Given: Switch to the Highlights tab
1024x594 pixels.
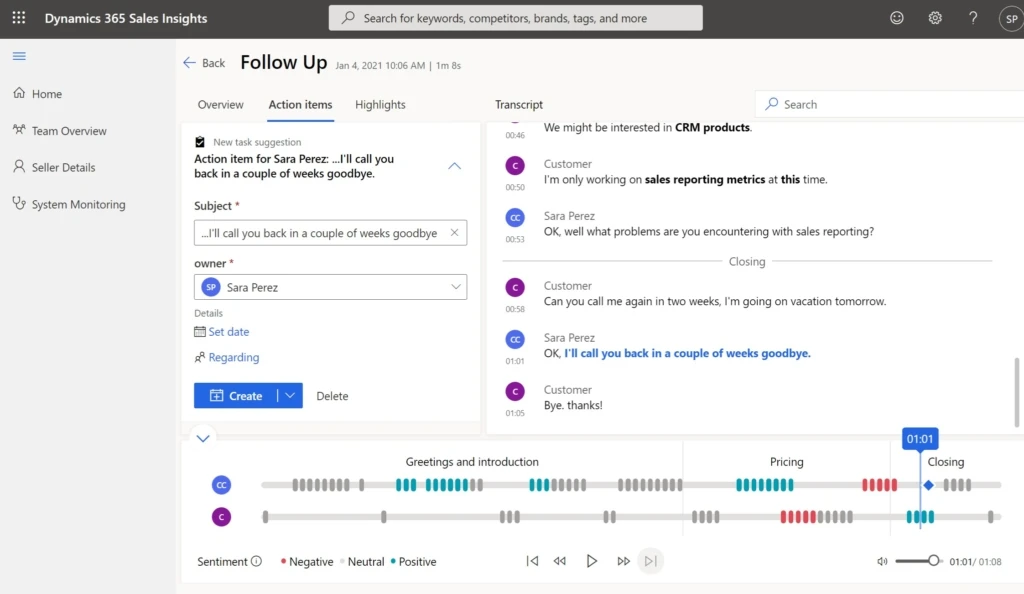Looking at the screenshot, I should (380, 104).
